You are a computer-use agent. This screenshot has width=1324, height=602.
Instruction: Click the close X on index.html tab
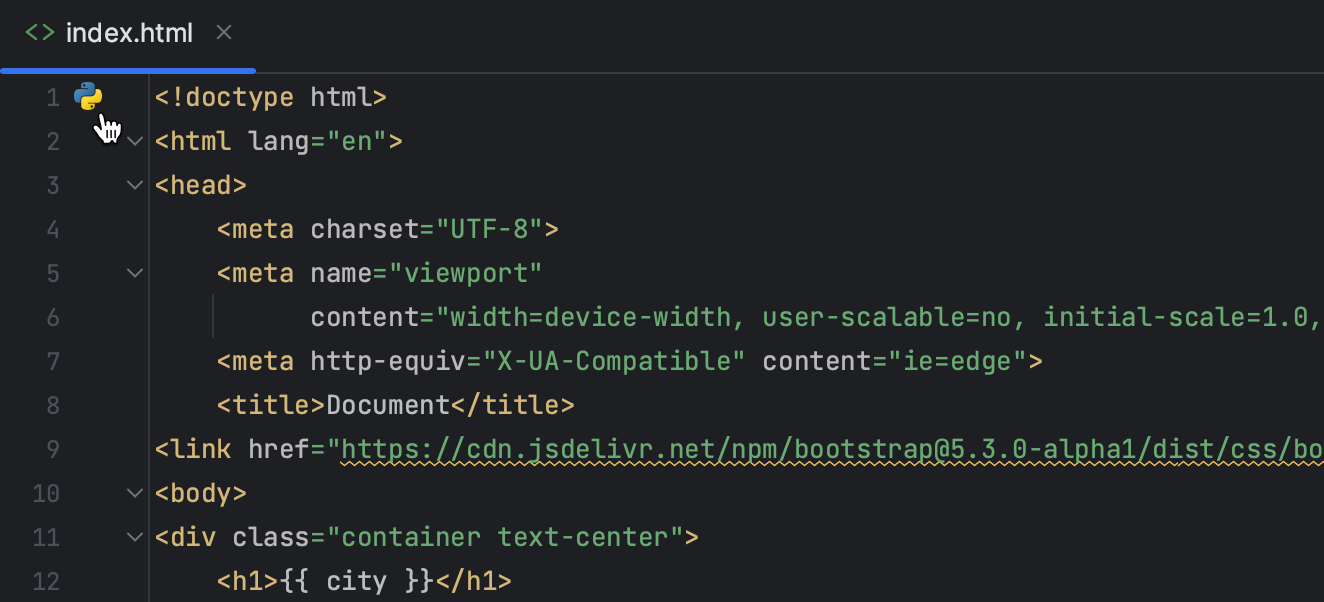(x=223, y=32)
